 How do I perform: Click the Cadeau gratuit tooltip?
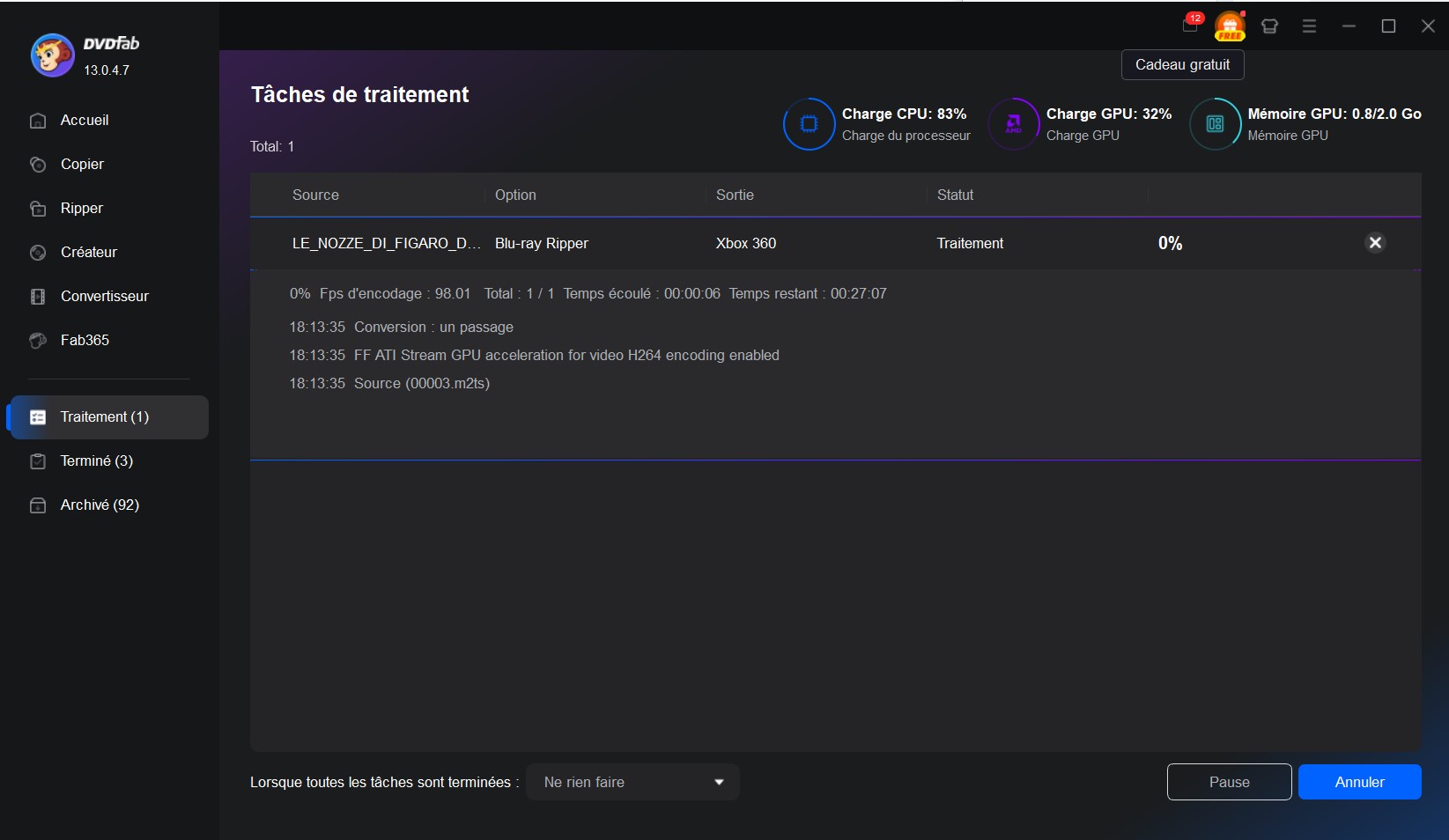point(1182,65)
